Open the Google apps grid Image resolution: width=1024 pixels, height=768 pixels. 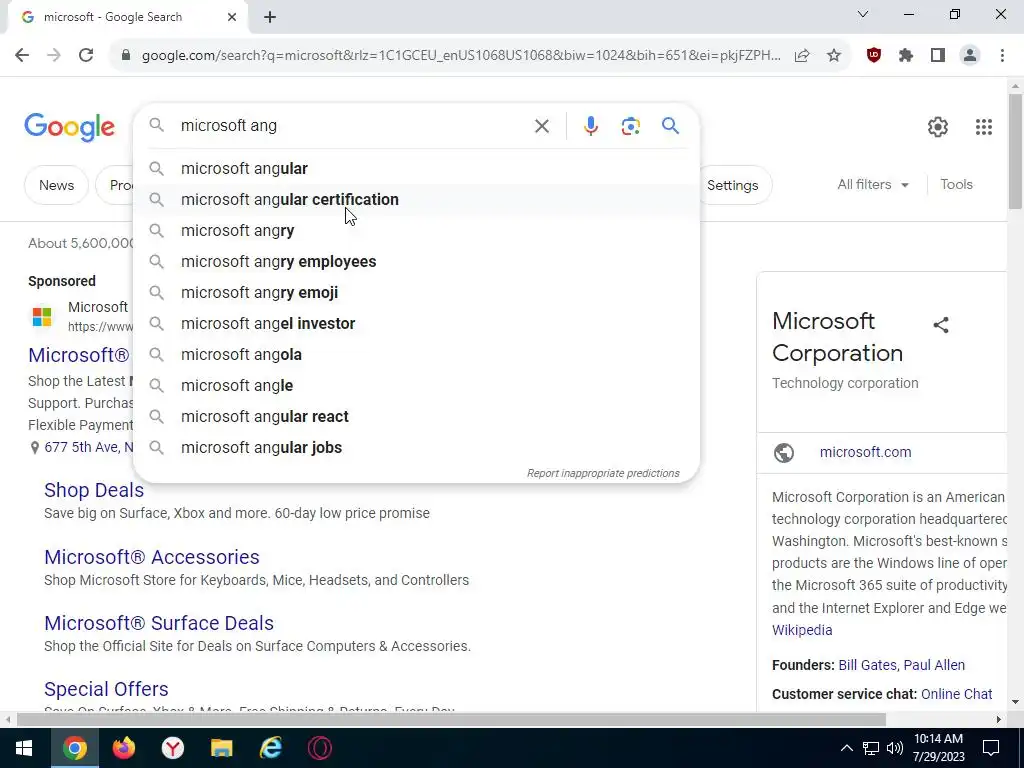click(x=984, y=127)
